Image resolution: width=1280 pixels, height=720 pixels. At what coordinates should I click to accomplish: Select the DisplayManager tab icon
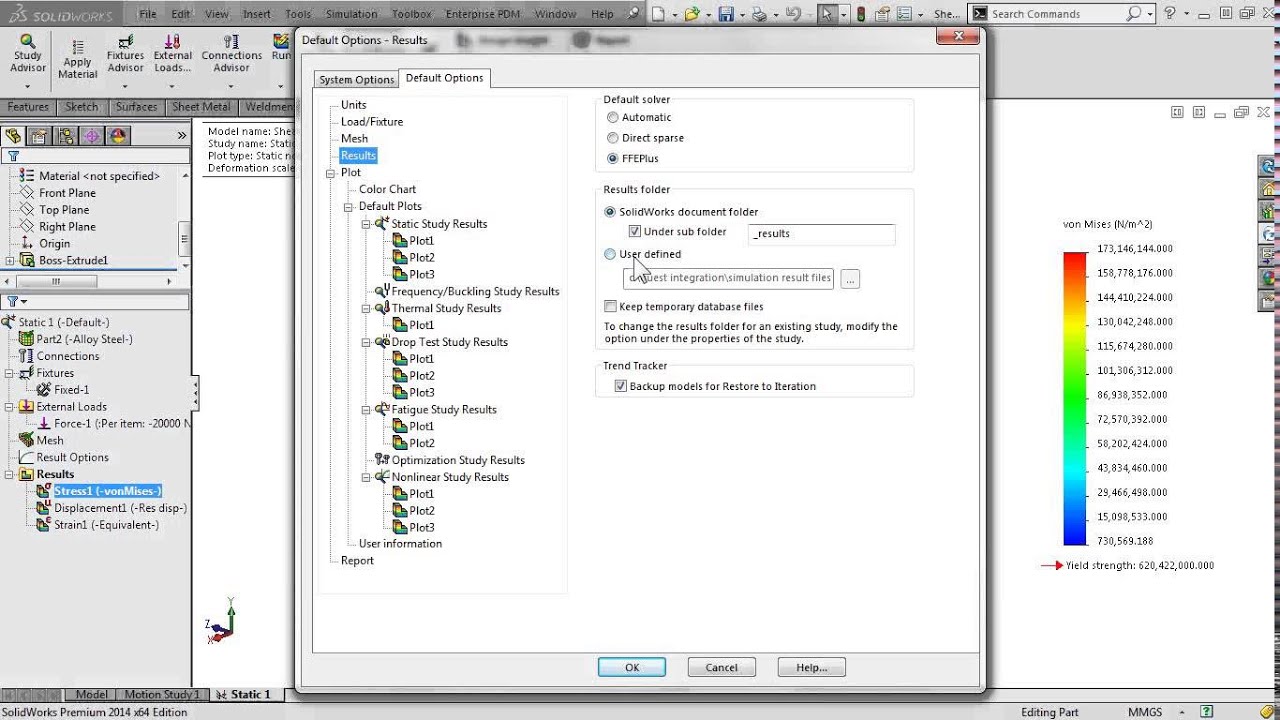coord(118,136)
